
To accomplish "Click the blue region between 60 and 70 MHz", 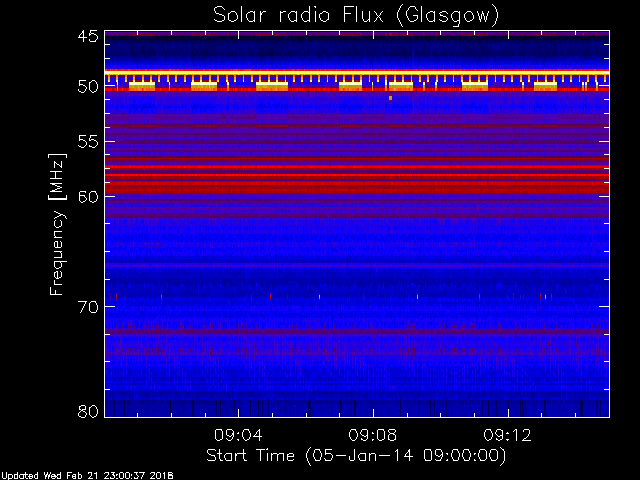I will coord(355,250).
